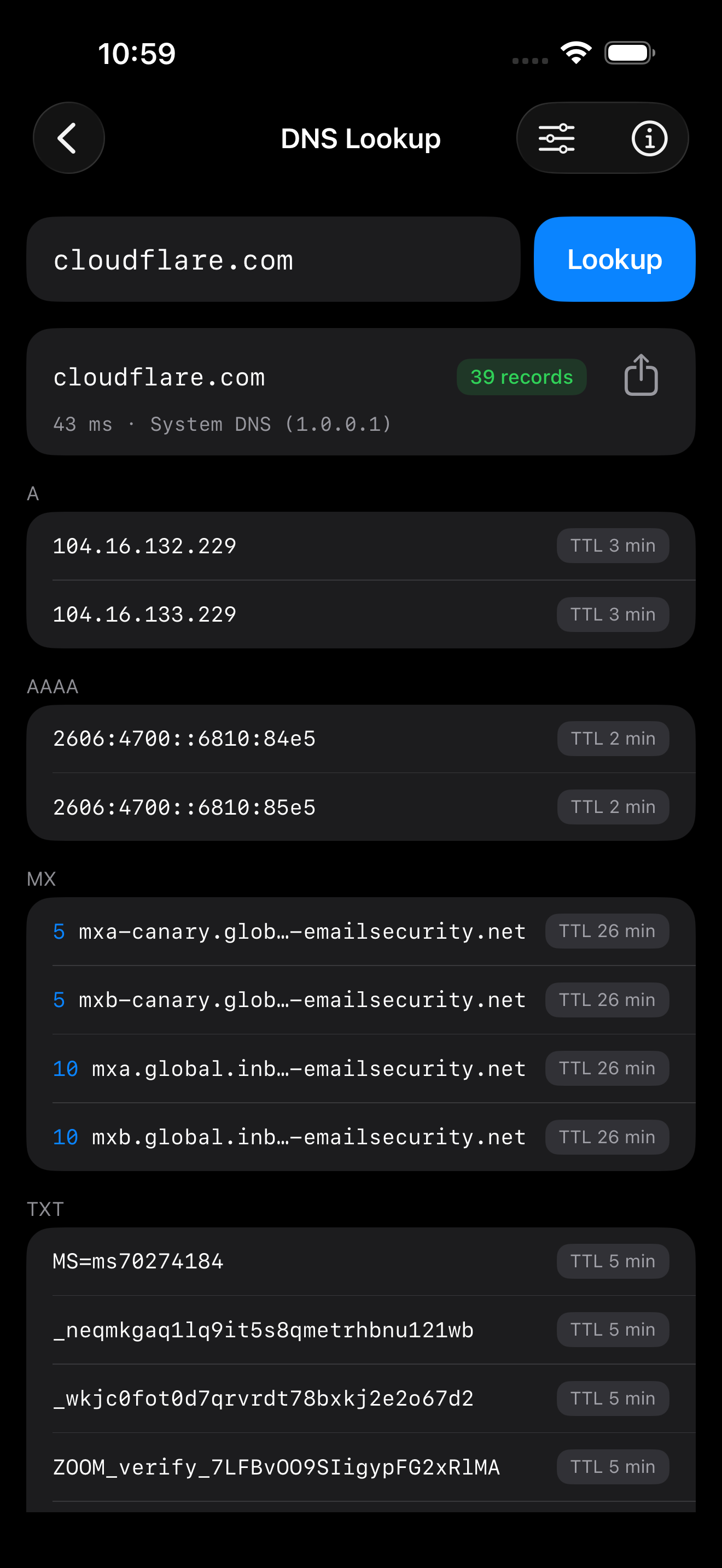Focus the cloudflare.com domain input field

tap(273, 259)
